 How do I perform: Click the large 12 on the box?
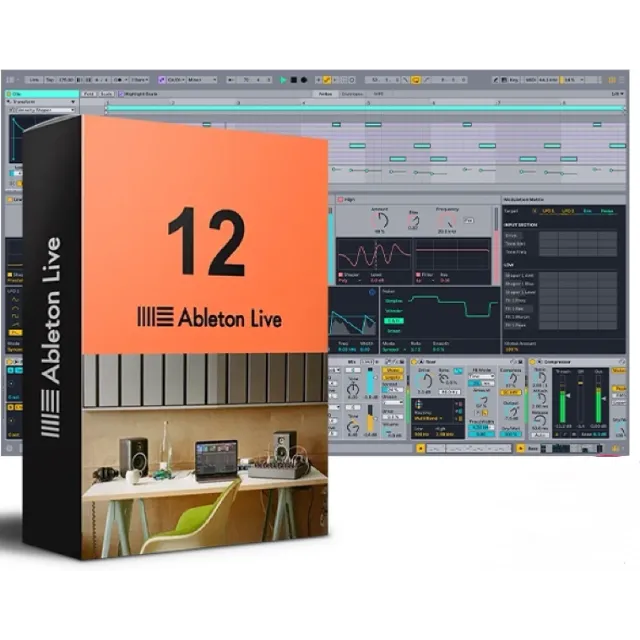tap(206, 244)
